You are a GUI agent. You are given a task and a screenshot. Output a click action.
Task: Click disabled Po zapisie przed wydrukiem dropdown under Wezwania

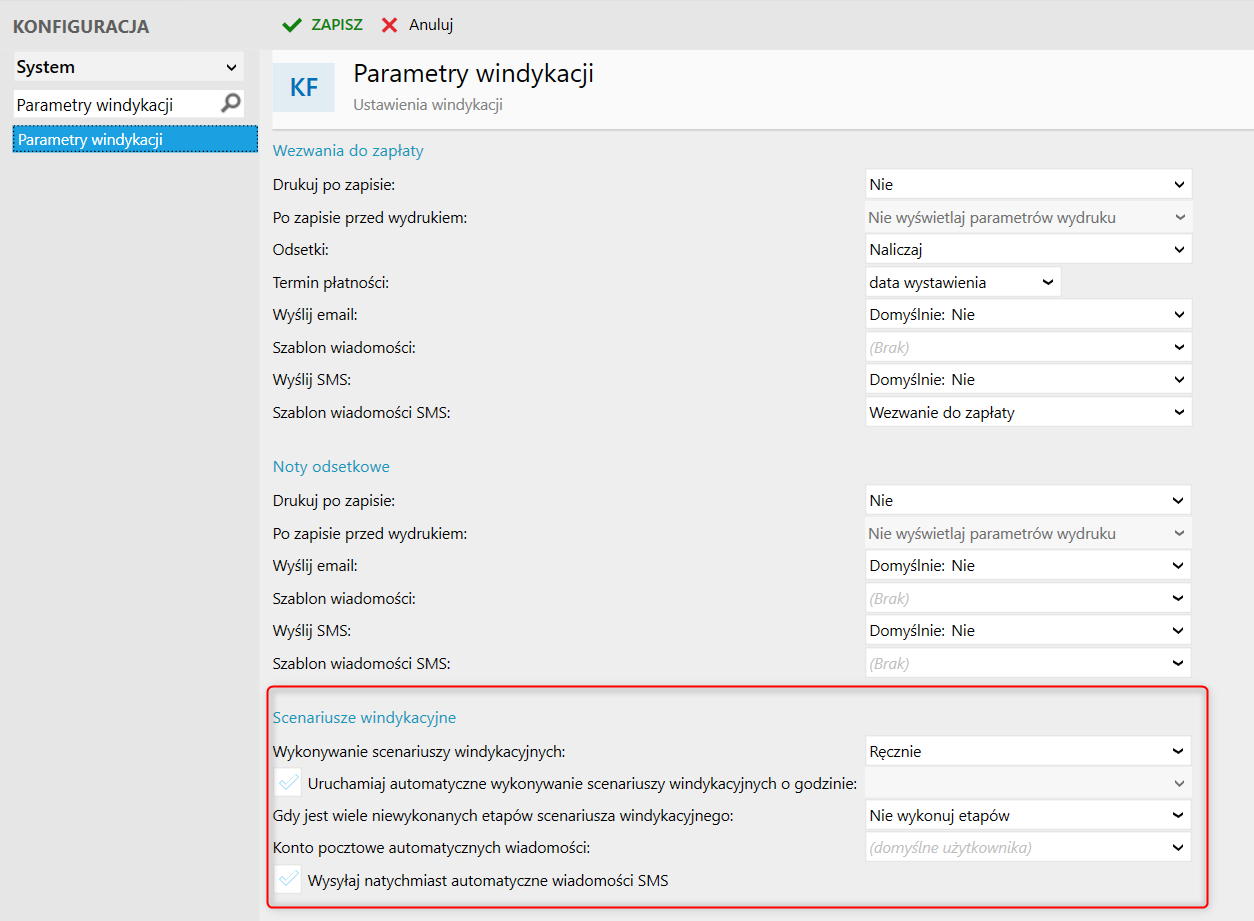tap(1028, 217)
